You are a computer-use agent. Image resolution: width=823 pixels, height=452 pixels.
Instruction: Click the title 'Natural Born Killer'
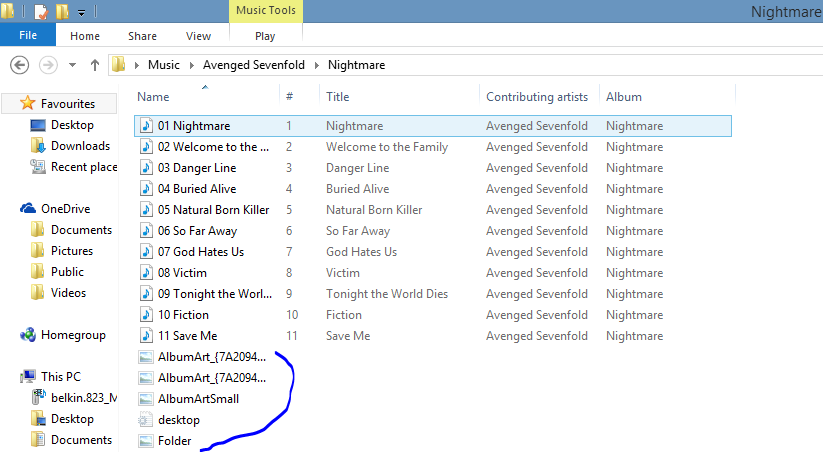click(374, 210)
